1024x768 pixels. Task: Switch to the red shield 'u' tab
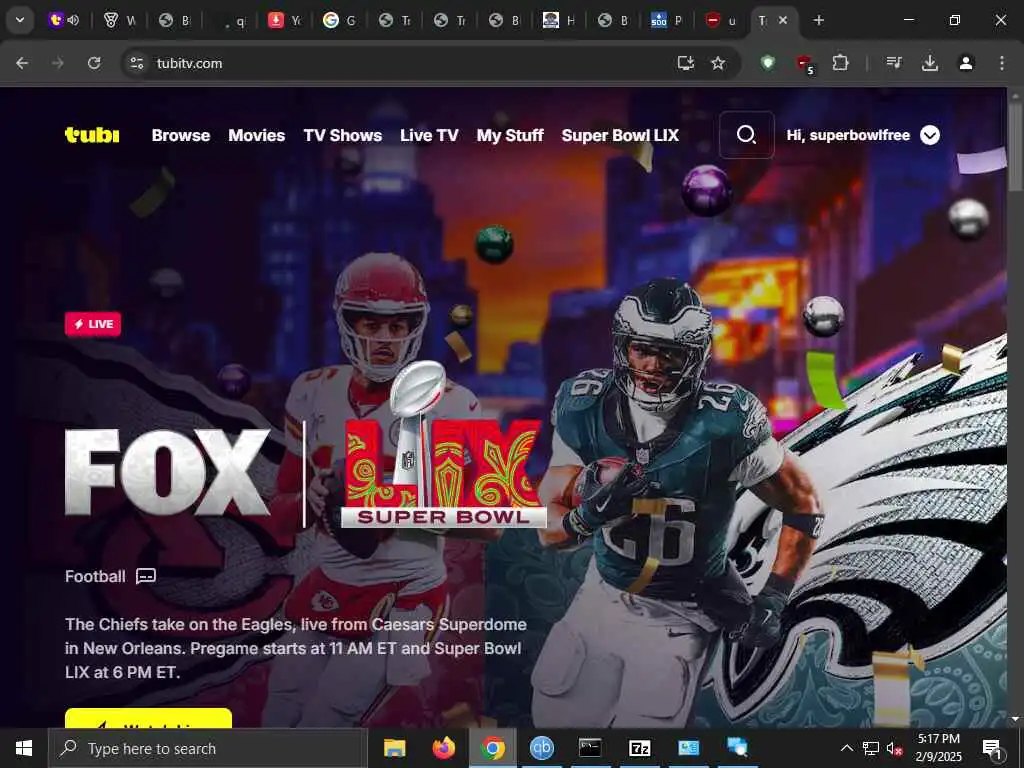point(722,20)
